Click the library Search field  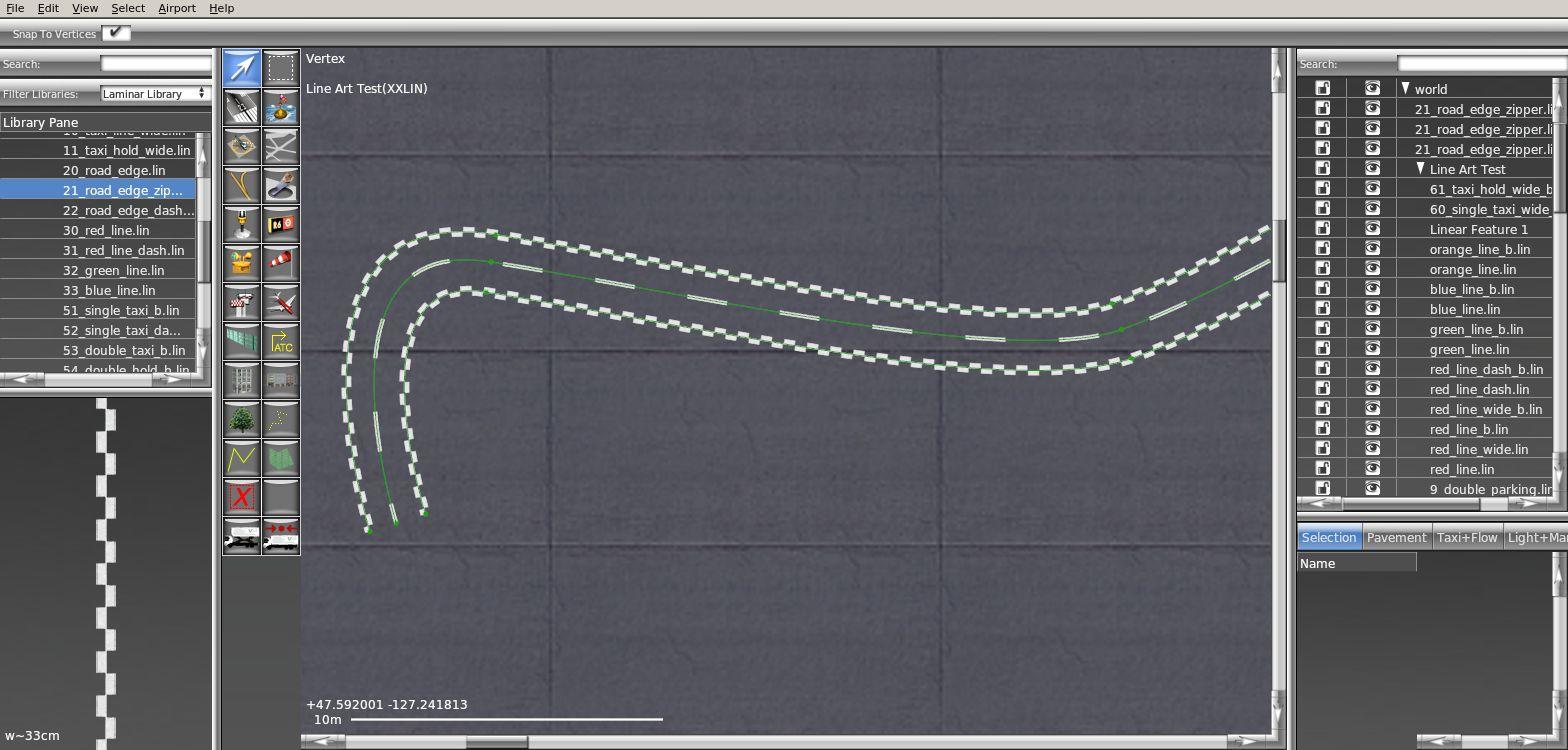(156, 64)
